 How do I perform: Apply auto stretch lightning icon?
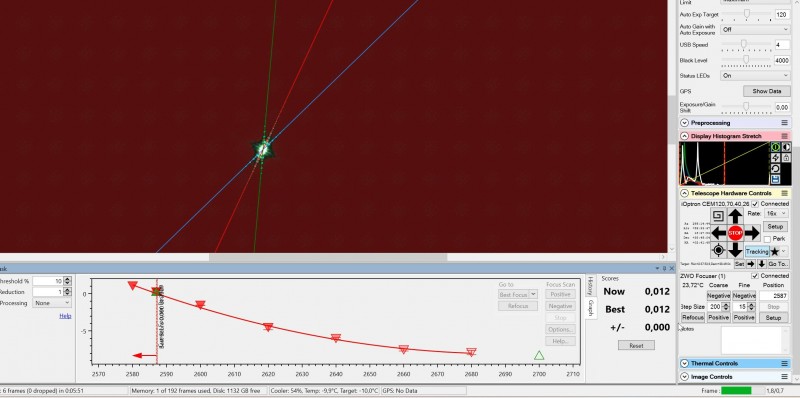(775, 158)
